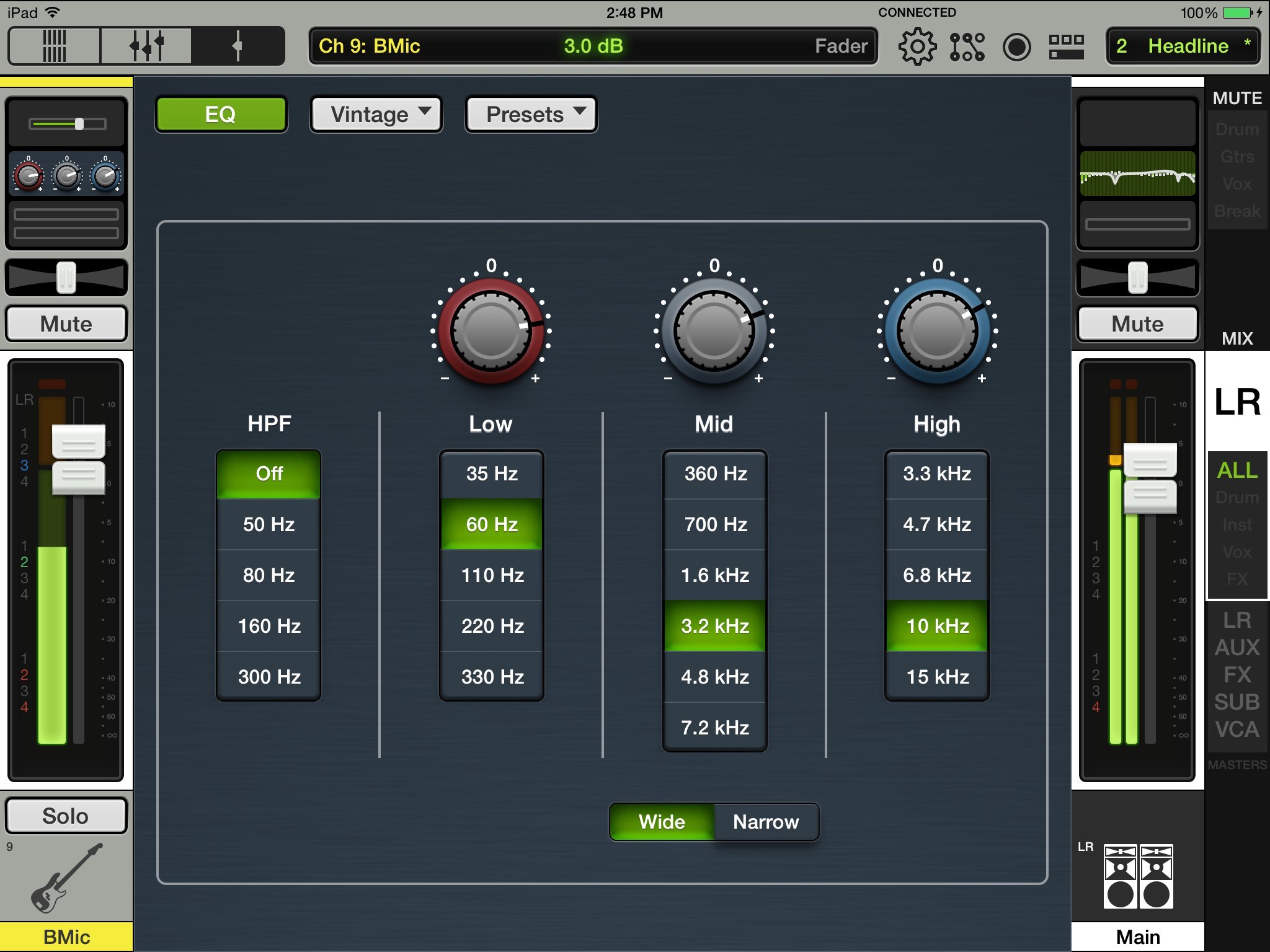Open the settings gear icon
Image resolution: width=1270 pixels, height=952 pixels.
click(917, 46)
